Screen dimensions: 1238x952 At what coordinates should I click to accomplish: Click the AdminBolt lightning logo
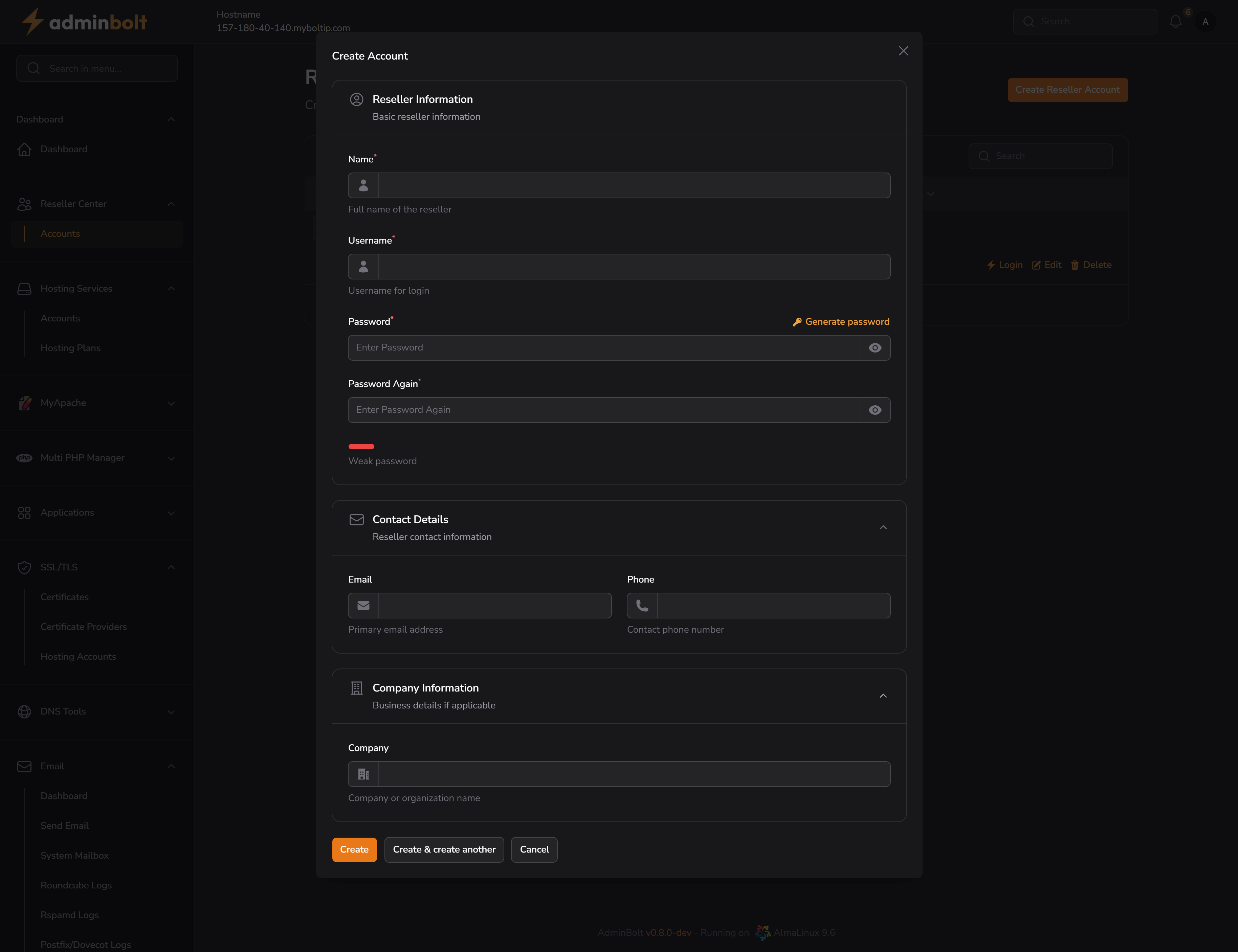[33, 21]
